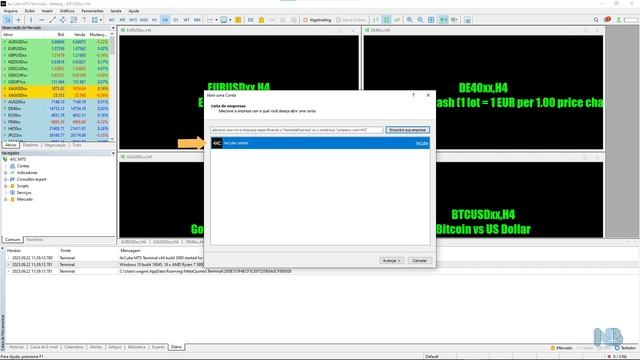
Task: Open the red notifications icon
Action: coord(607,20)
